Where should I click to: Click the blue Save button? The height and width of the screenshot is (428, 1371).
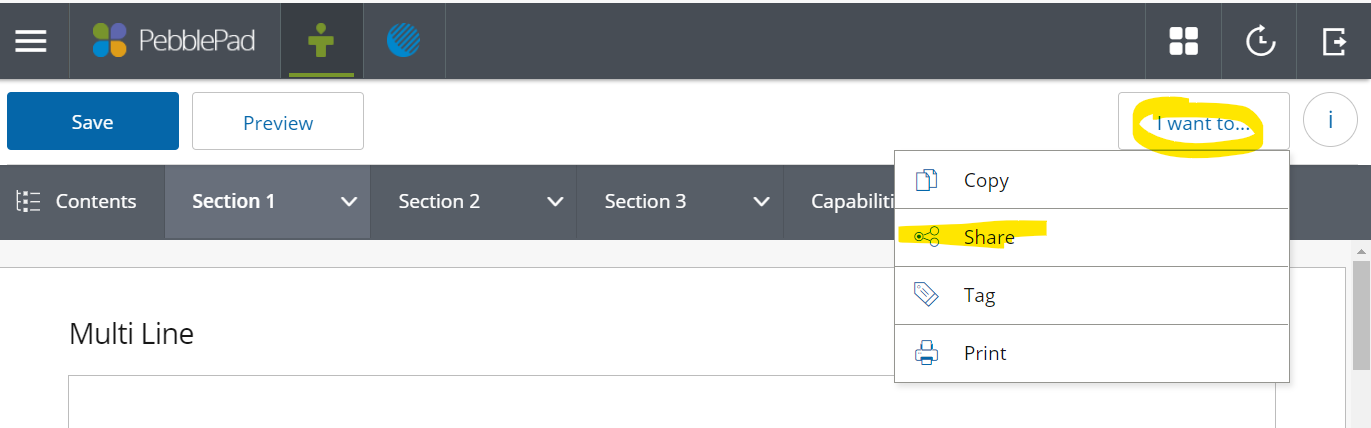tap(93, 121)
